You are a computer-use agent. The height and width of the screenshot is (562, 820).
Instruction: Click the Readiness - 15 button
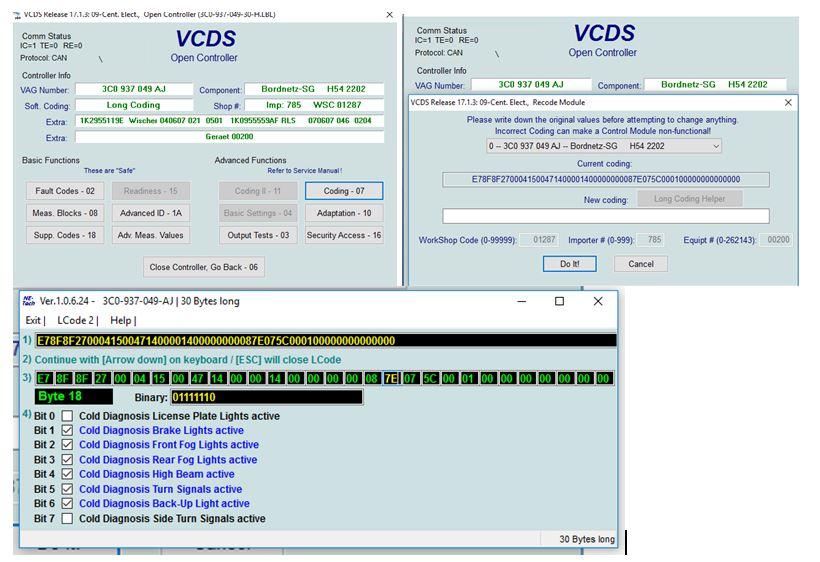(151, 191)
